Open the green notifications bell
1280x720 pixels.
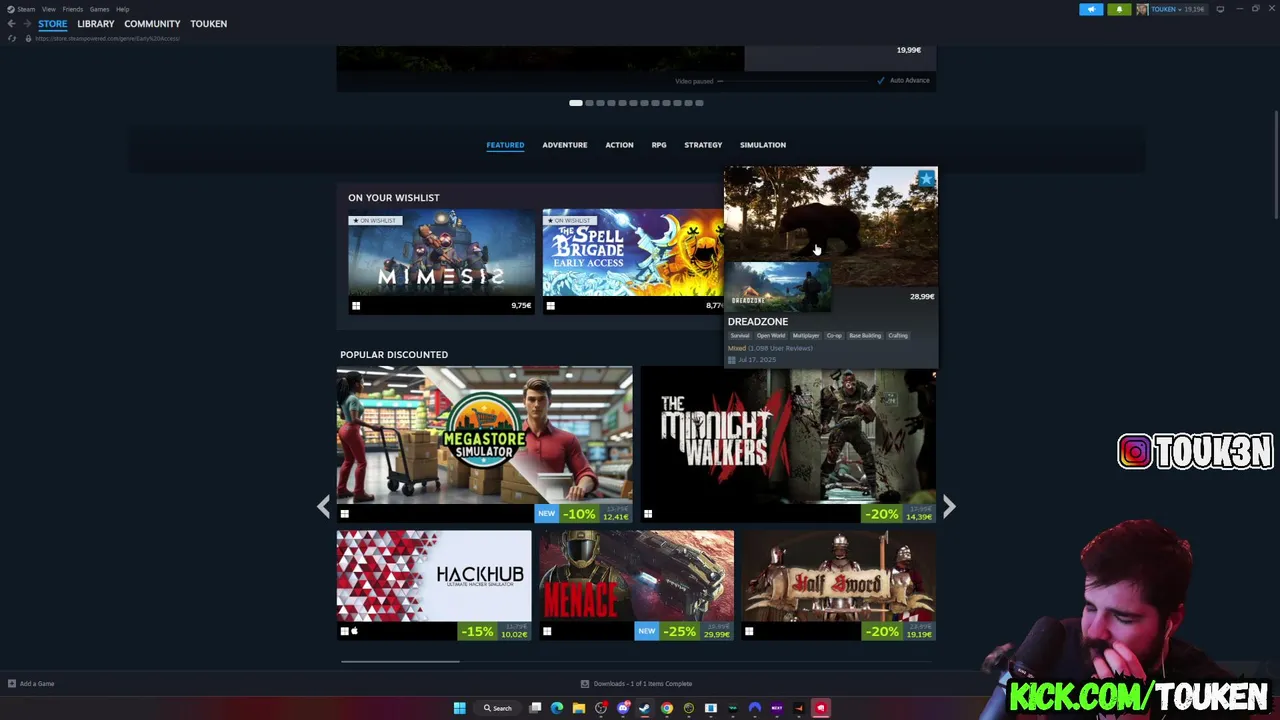[1119, 9]
